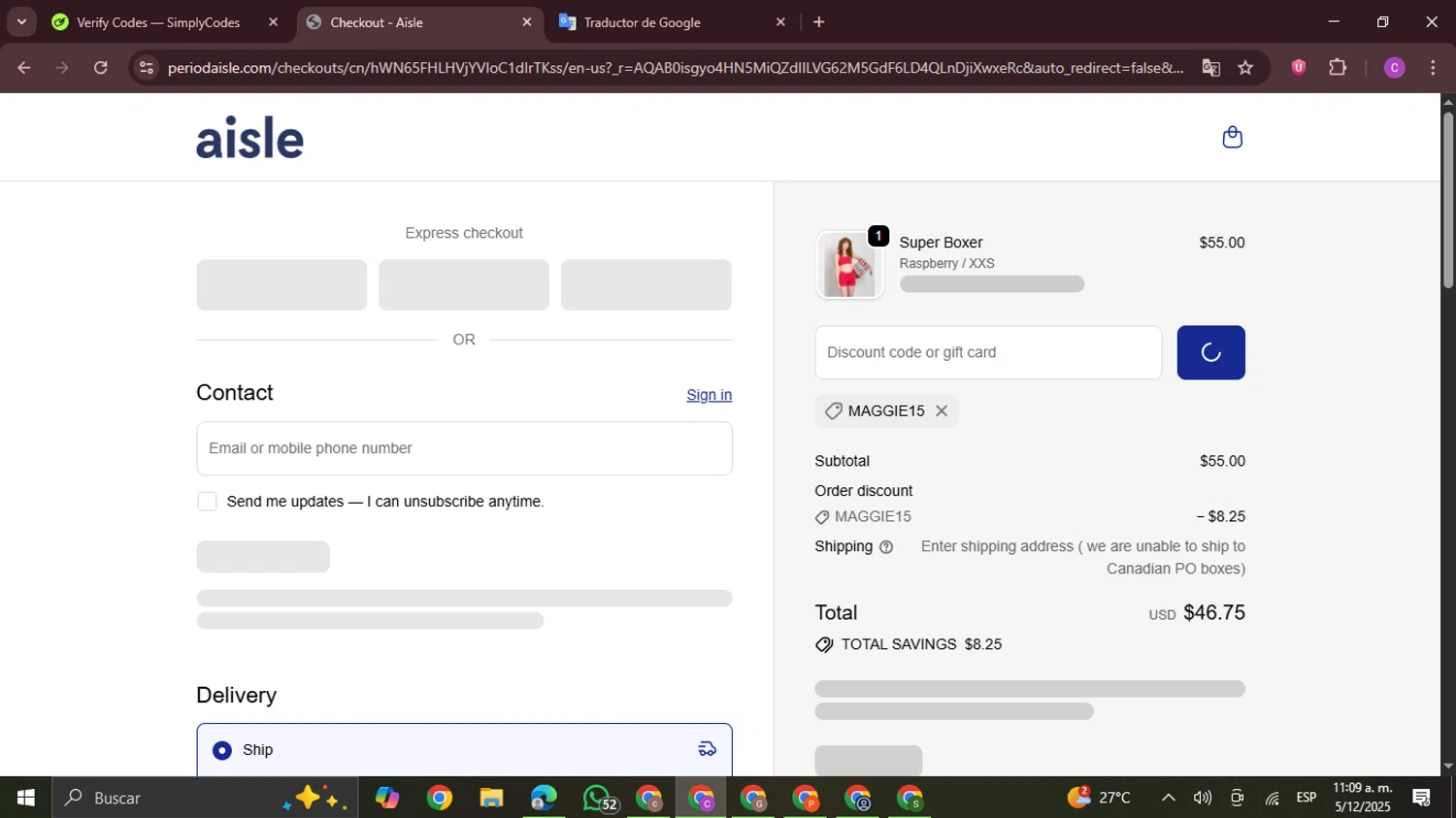Open the volume icon in system tray
1456x818 pixels.
(x=1202, y=798)
